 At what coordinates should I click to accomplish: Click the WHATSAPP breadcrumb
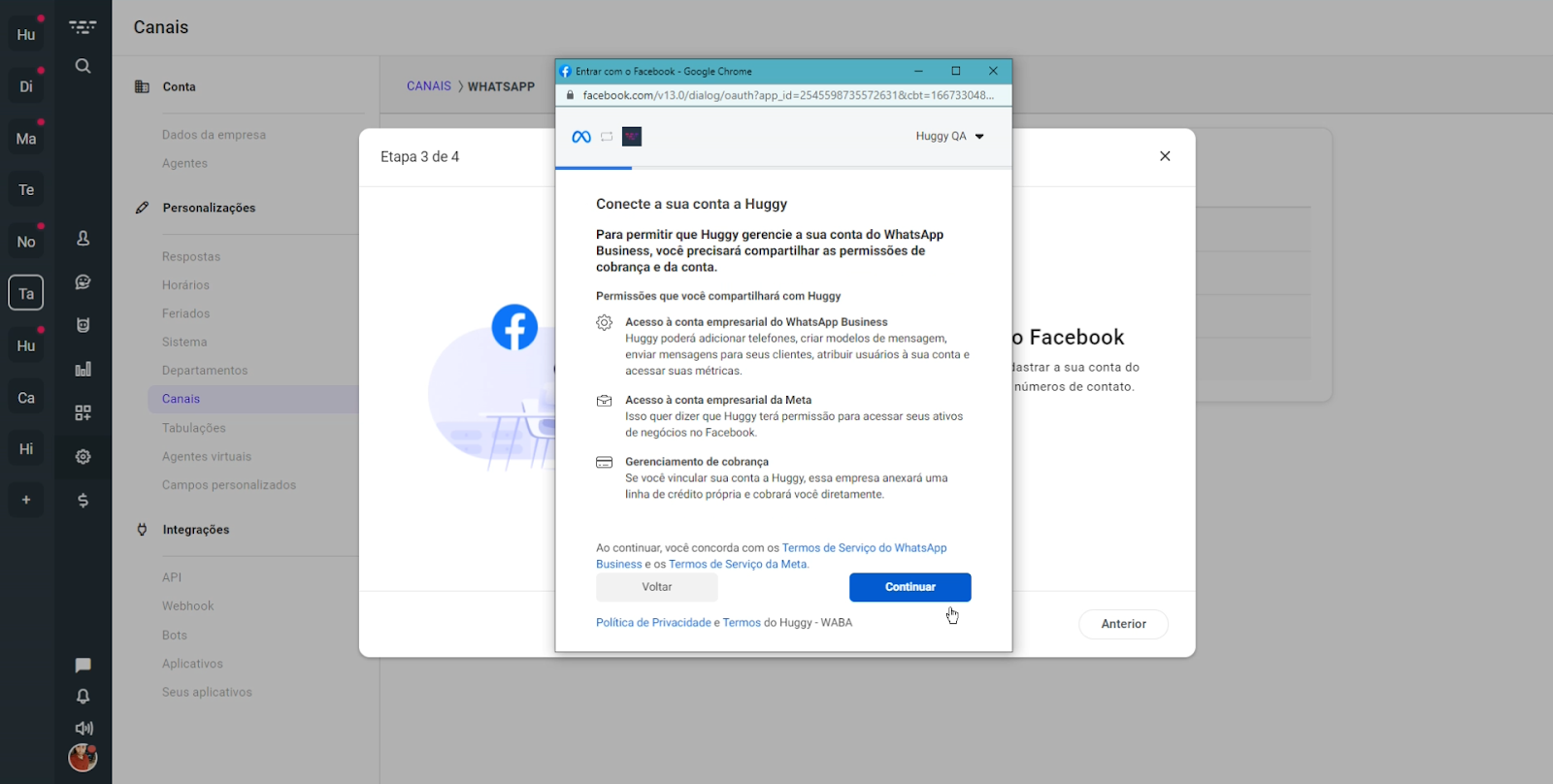(x=501, y=86)
